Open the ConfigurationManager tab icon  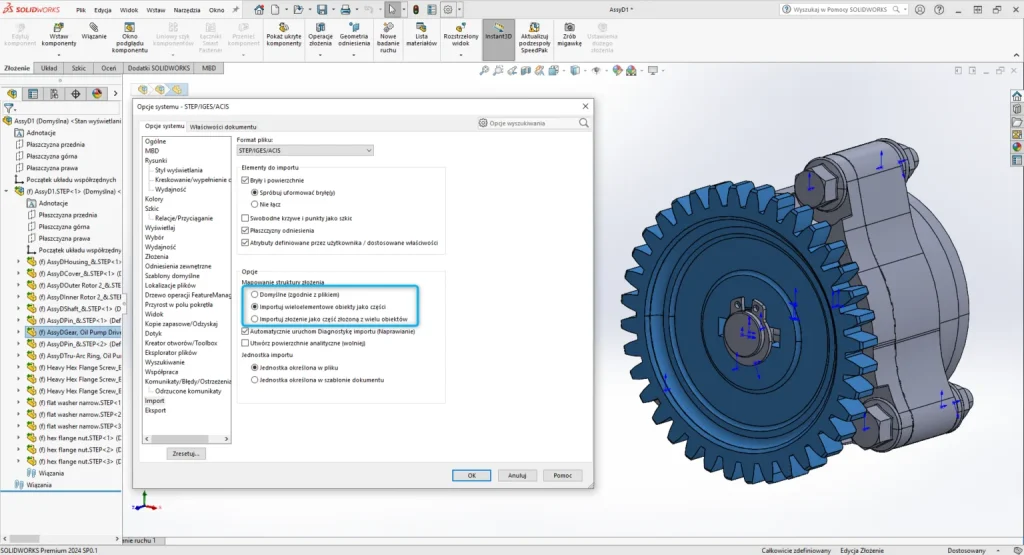click(54, 94)
